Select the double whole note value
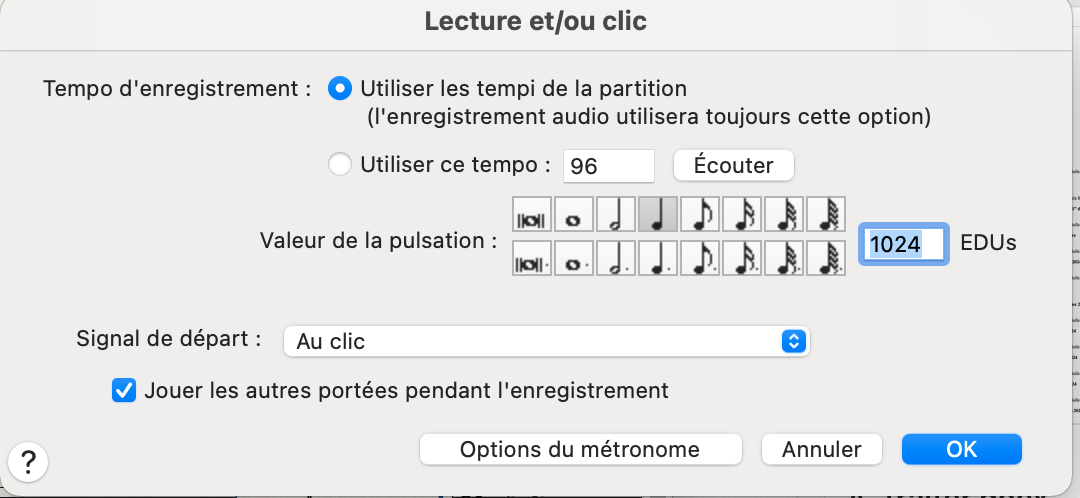Image resolution: width=1080 pixels, height=498 pixels. [x=532, y=215]
